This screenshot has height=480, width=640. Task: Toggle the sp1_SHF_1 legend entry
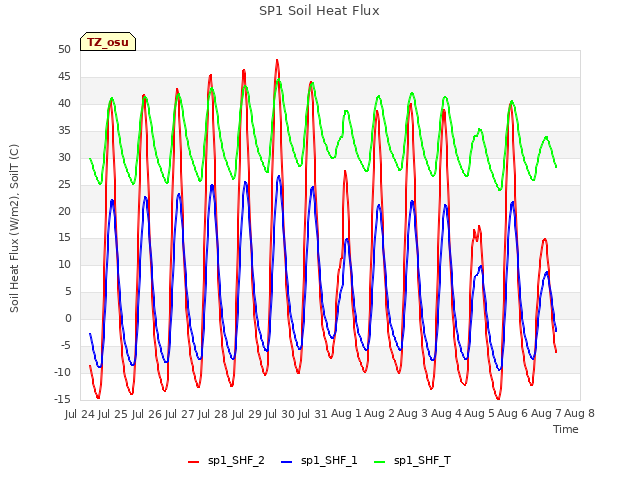pos(319,461)
